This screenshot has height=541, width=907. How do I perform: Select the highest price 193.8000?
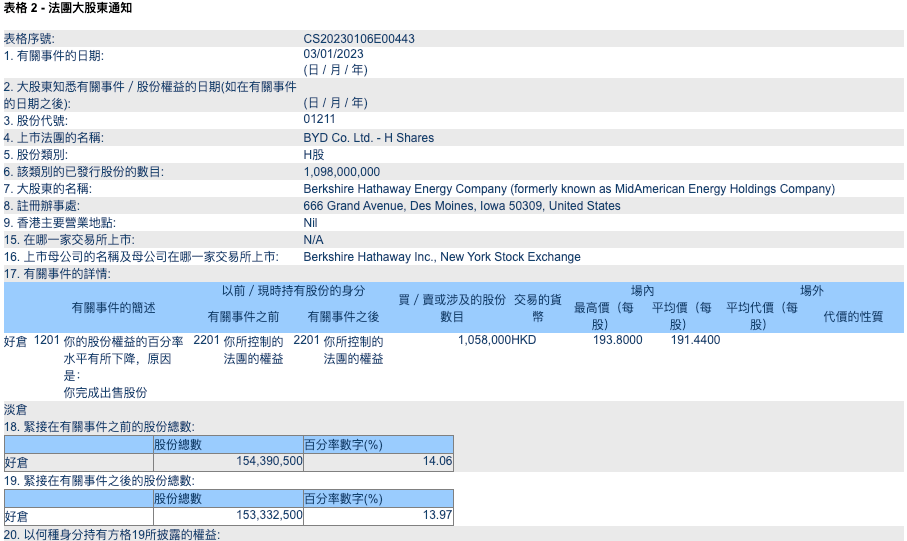click(618, 340)
